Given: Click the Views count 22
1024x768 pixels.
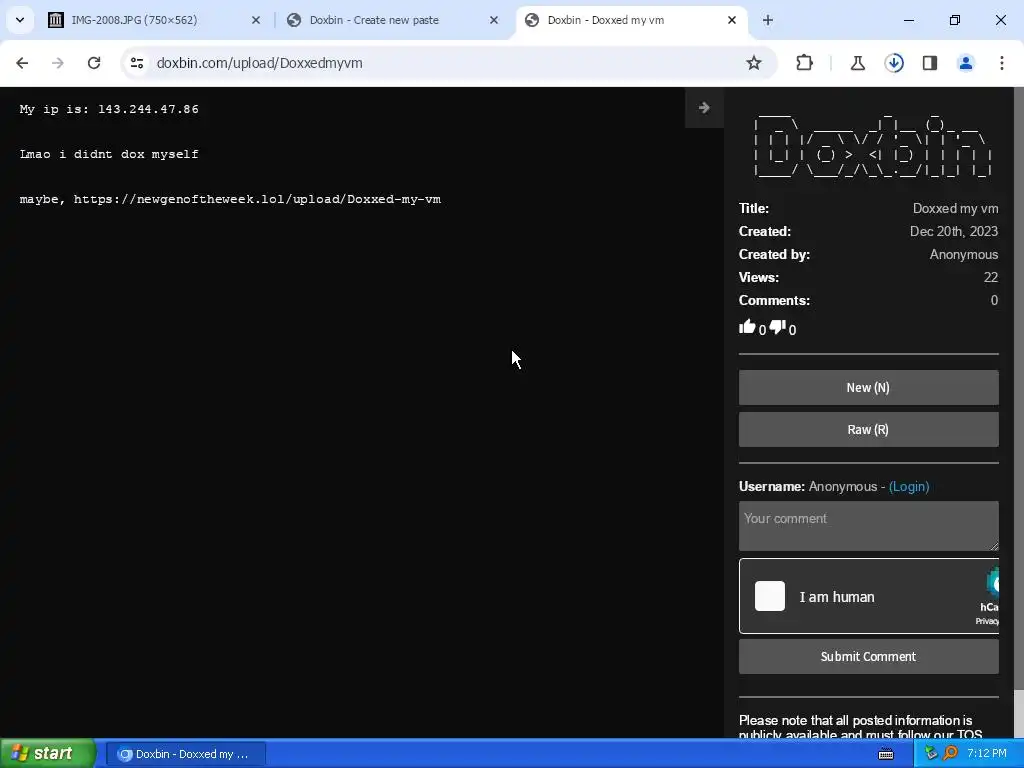Looking at the screenshot, I should 991,277.
